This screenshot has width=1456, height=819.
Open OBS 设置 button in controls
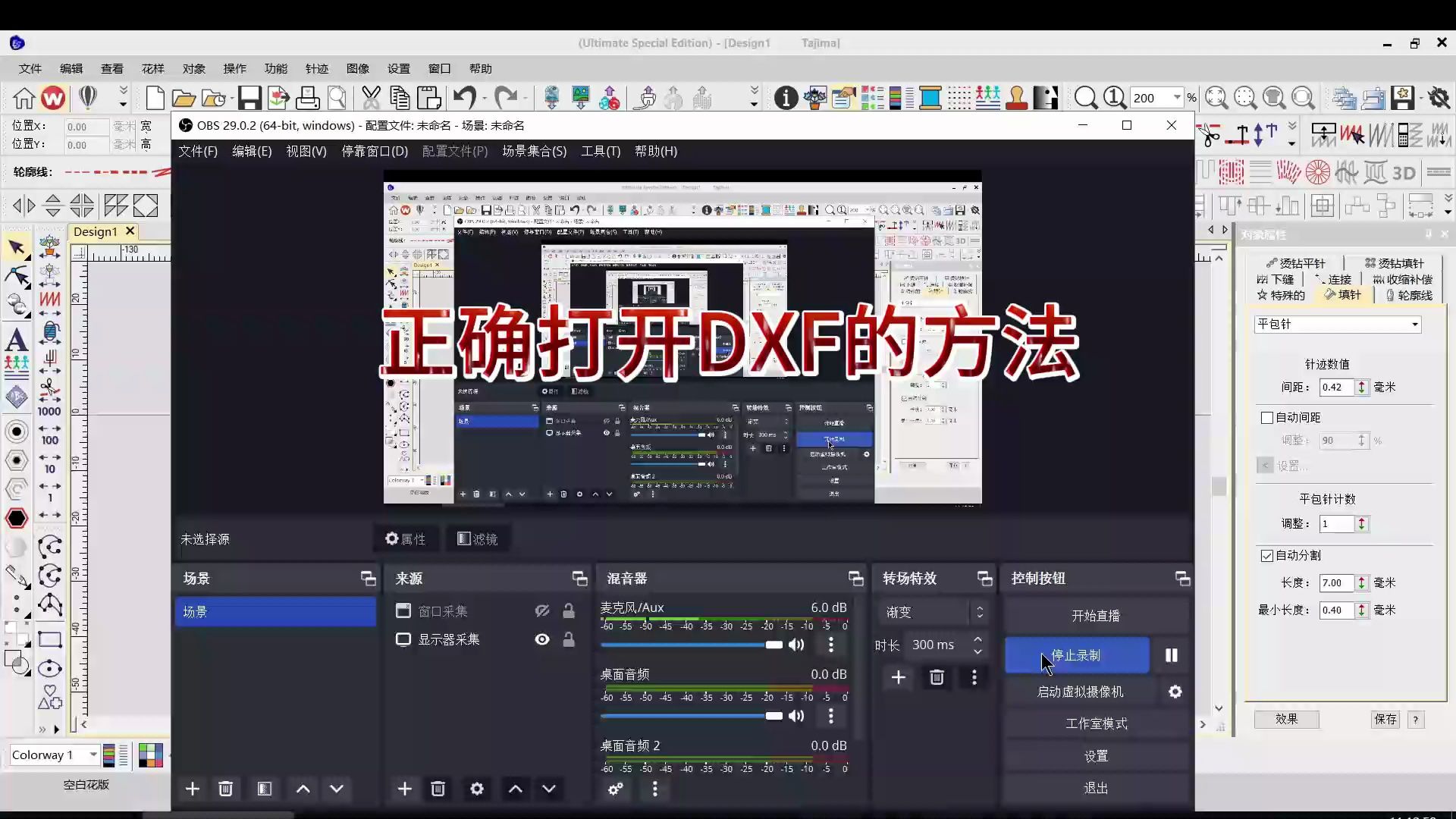[1096, 756]
